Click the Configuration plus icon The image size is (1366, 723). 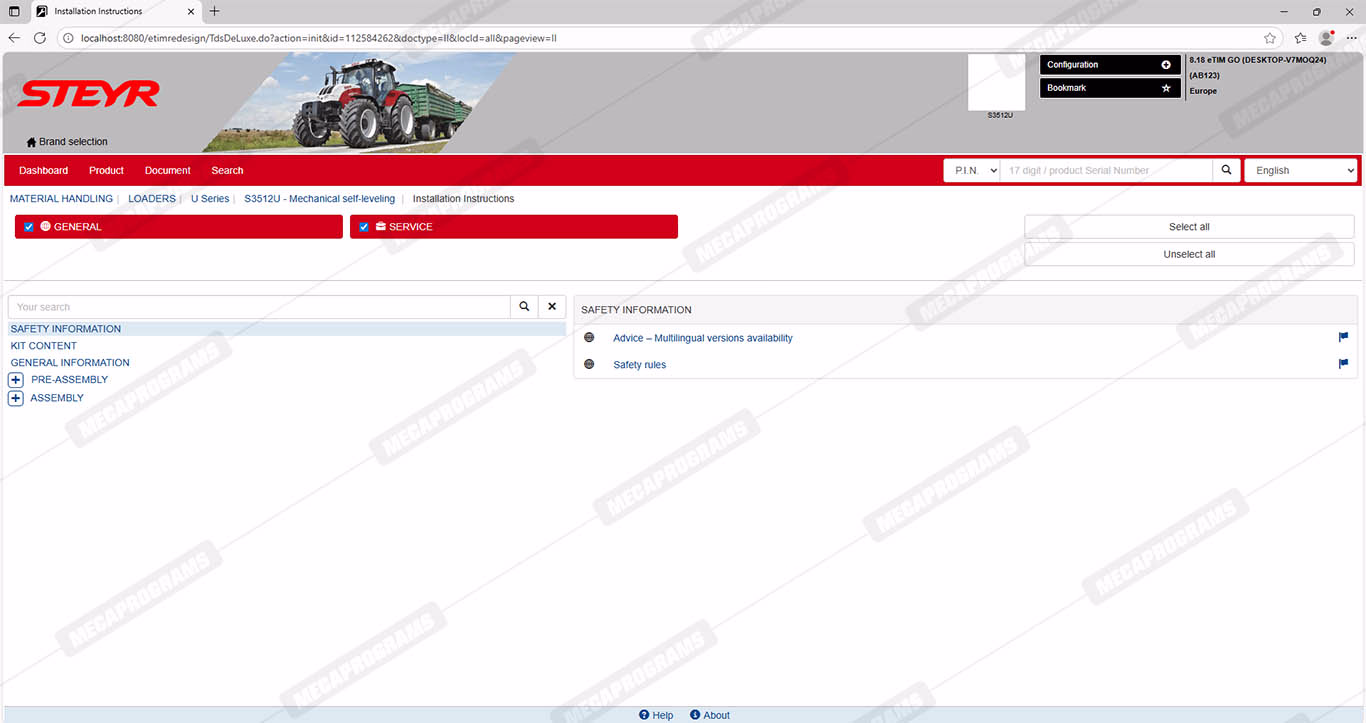tap(1165, 65)
